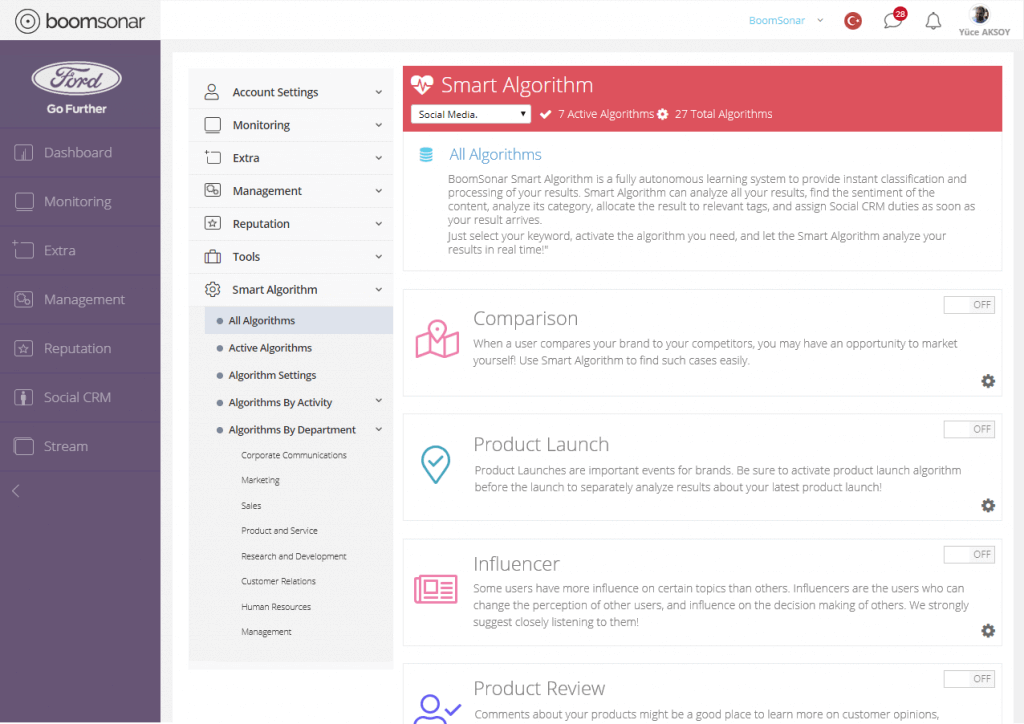The width and height of the screenshot is (1024, 724).
Task: Click the Comparison map pin icon
Action: (437, 339)
